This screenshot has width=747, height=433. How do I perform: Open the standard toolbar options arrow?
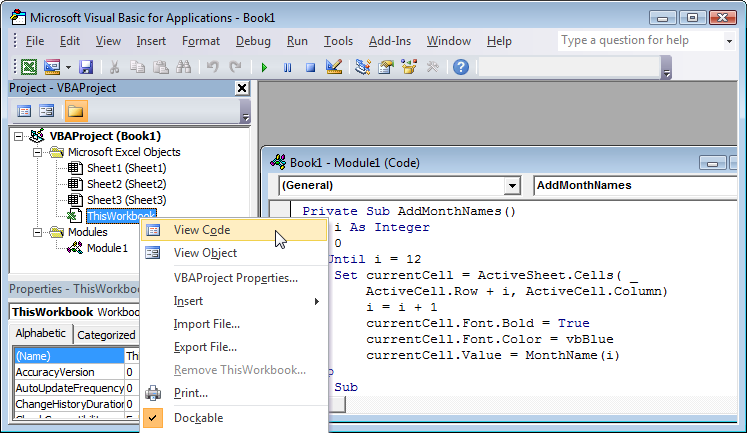[666, 68]
